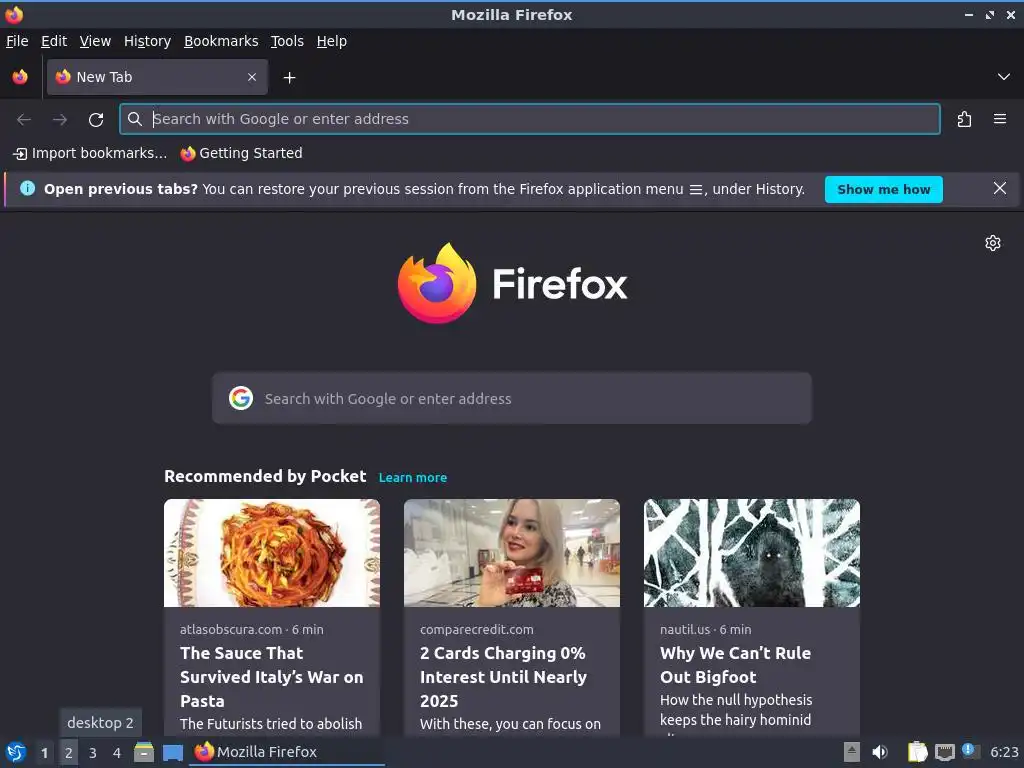Click the comparecredit.com source label
The width and height of the screenshot is (1024, 768).
point(477,630)
